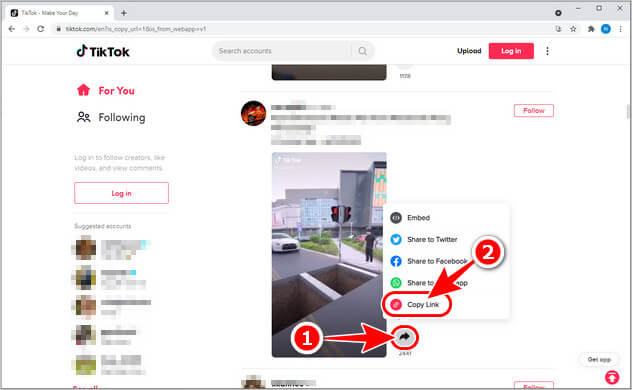Select the TikTok - Make Your Day tab
The height and width of the screenshot is (390, 632).
click(59, 13)
